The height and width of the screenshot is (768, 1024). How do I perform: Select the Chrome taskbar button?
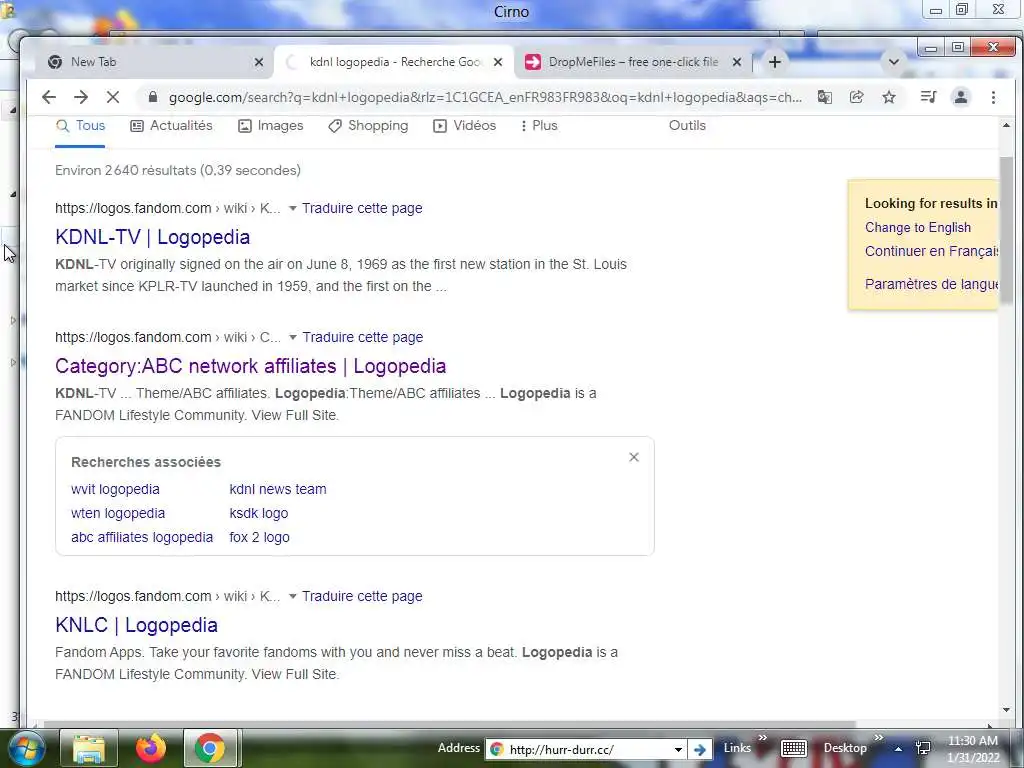210,748
